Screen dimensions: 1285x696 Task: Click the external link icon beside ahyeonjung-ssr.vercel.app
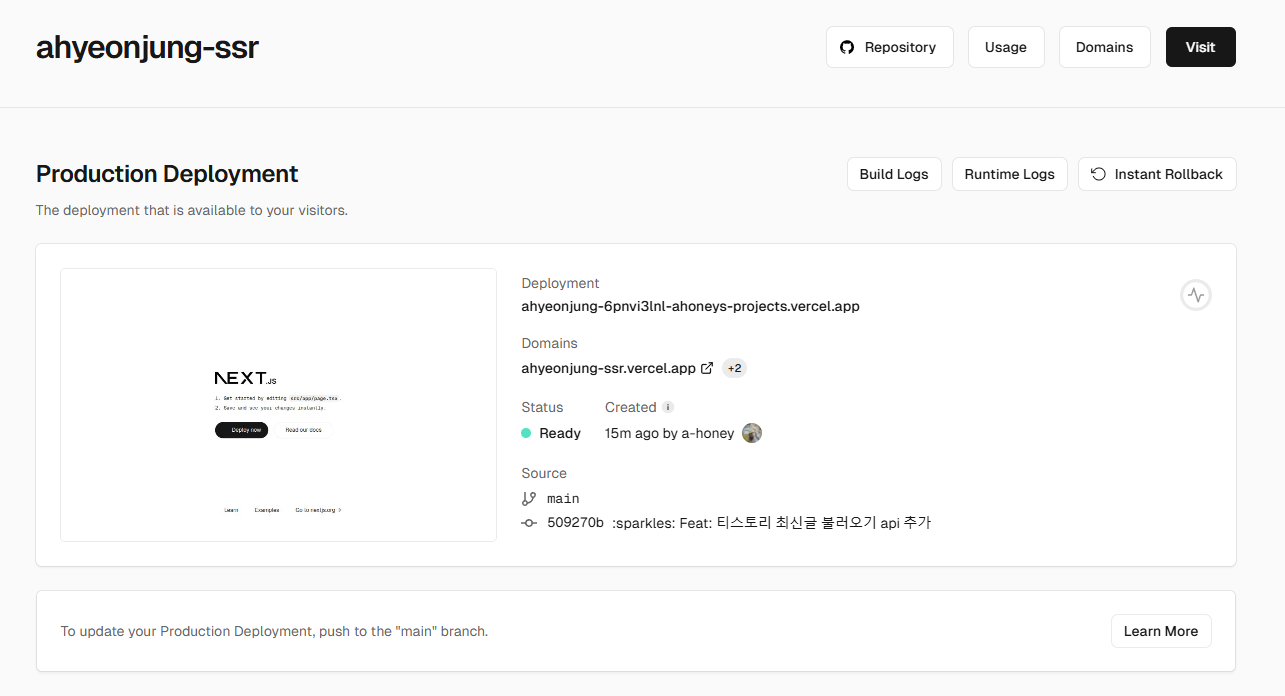tap(707, 368)
